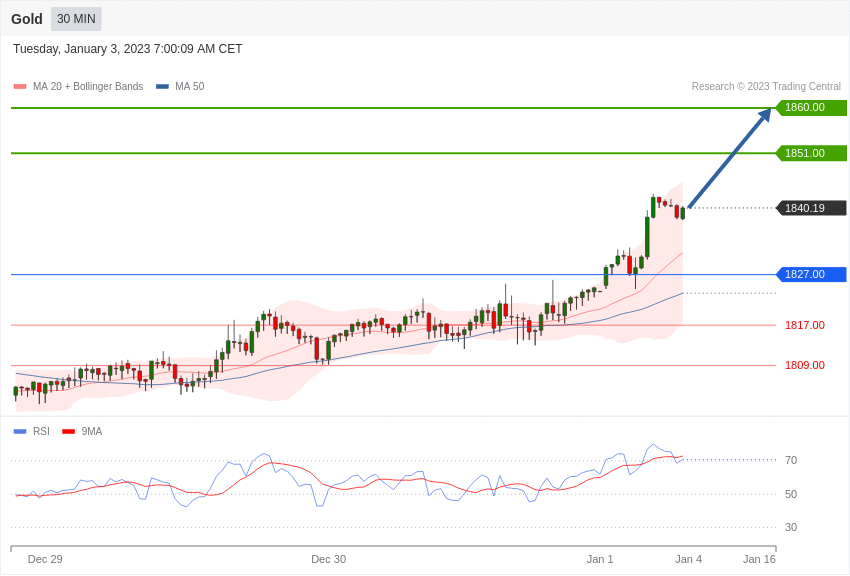Toggle the MA 50 legend entry
The width and height of the screenshot is (850, 576).
coord(189,87)
